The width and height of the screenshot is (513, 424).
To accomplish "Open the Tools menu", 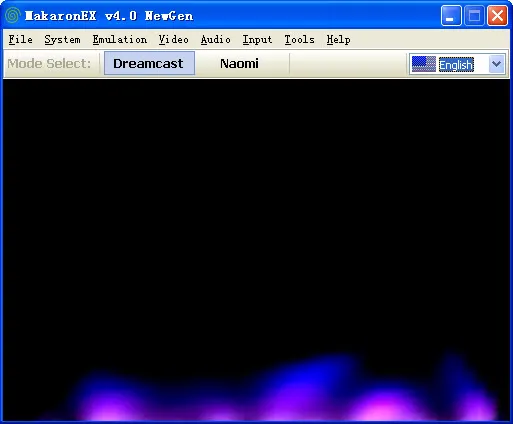I will click(x=299, y=40).
